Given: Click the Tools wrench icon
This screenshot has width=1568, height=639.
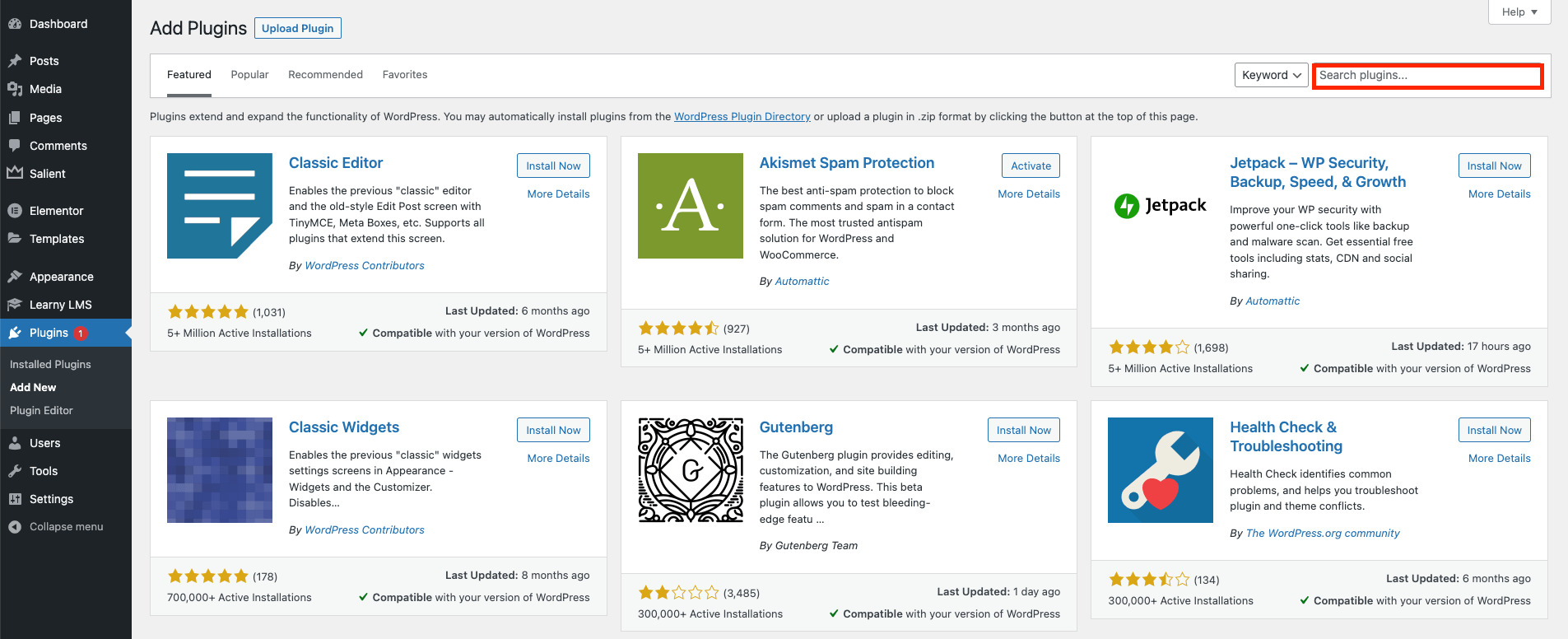Looking at the screenshot, I should 15,471.
